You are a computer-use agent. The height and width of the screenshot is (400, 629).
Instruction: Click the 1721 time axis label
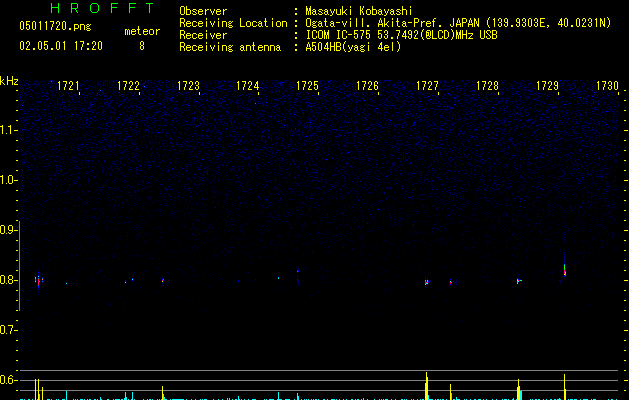pos(67,86)
